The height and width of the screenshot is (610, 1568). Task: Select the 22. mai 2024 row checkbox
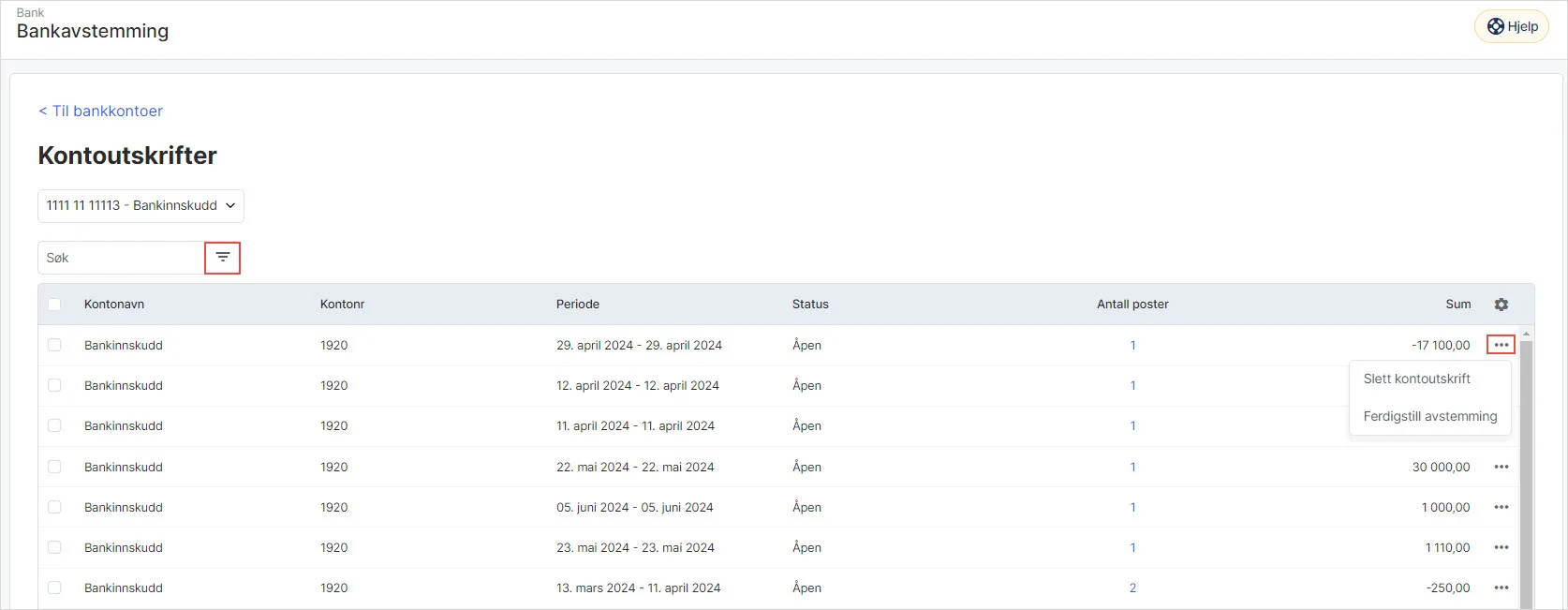coord(54,467)
